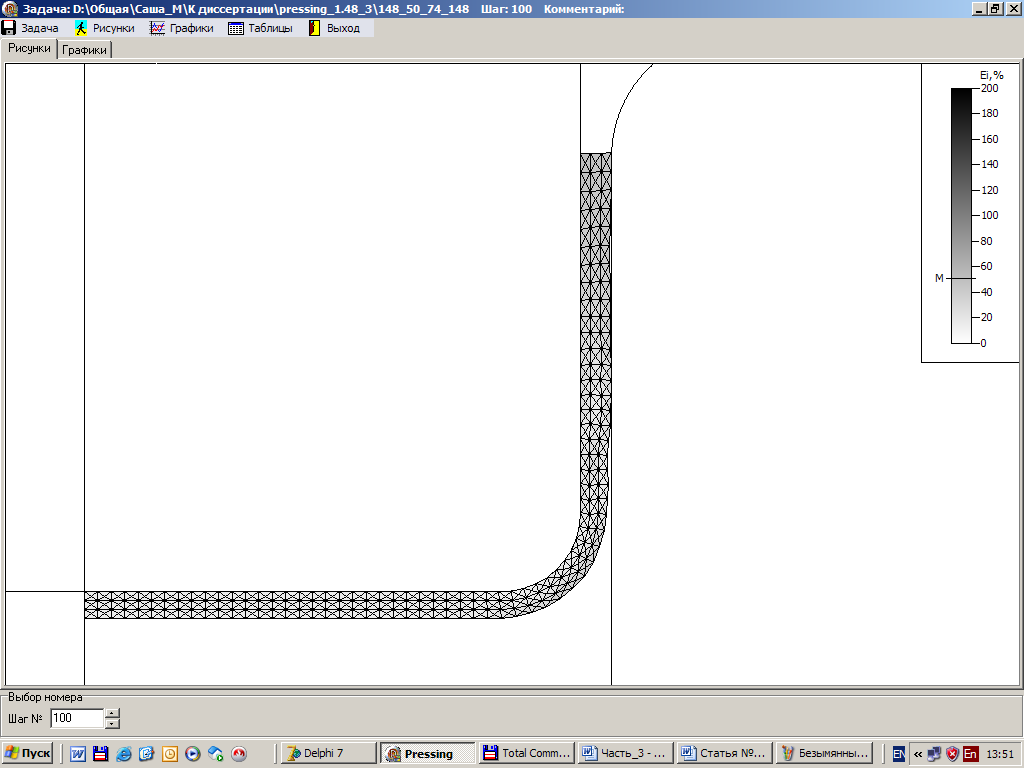
Task: Decrease step number with down arrow
Action: click(112, 723)
